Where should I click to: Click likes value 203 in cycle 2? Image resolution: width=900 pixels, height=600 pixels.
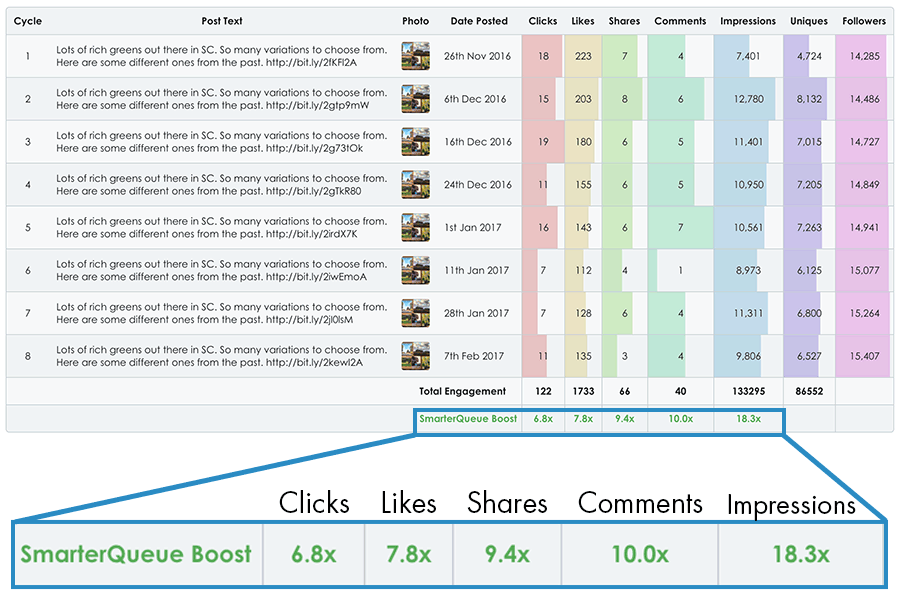(x=583, y=99)
